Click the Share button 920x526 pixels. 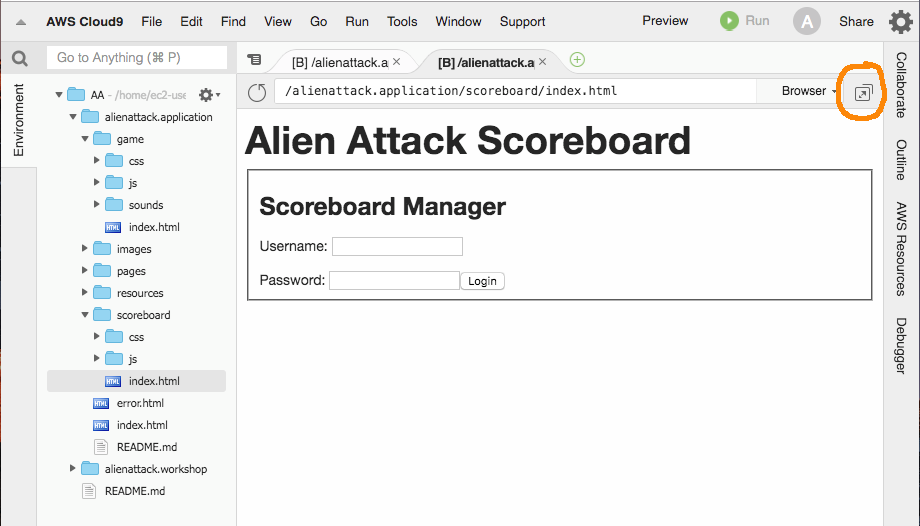(856, 22)
